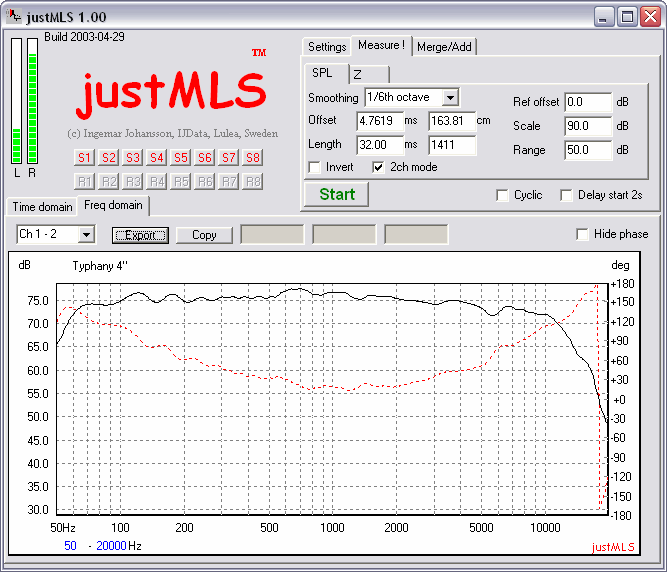Click the disabled R1 recall button
The height and width of the screenshot is (572, 667).
tap(84, 182)
